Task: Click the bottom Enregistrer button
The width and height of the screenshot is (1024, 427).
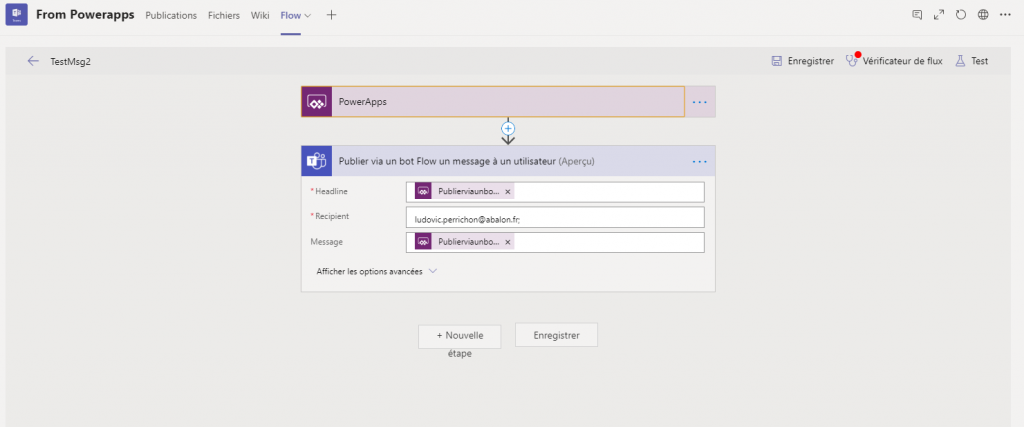Action: [x=556, y=335]
